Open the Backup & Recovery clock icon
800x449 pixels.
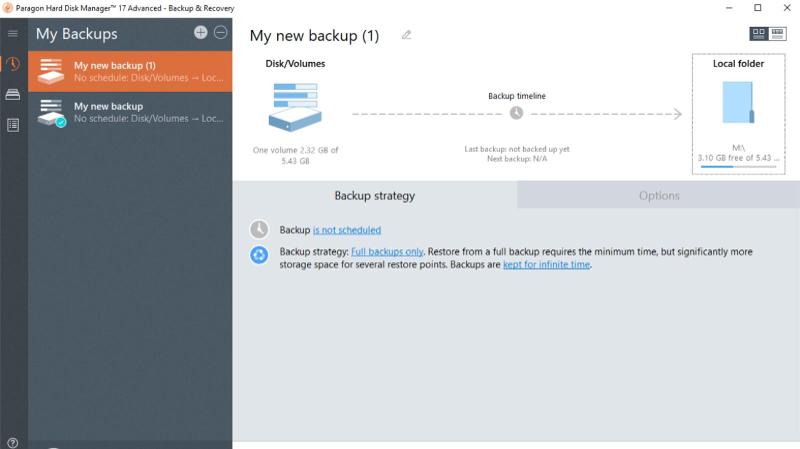13,64
